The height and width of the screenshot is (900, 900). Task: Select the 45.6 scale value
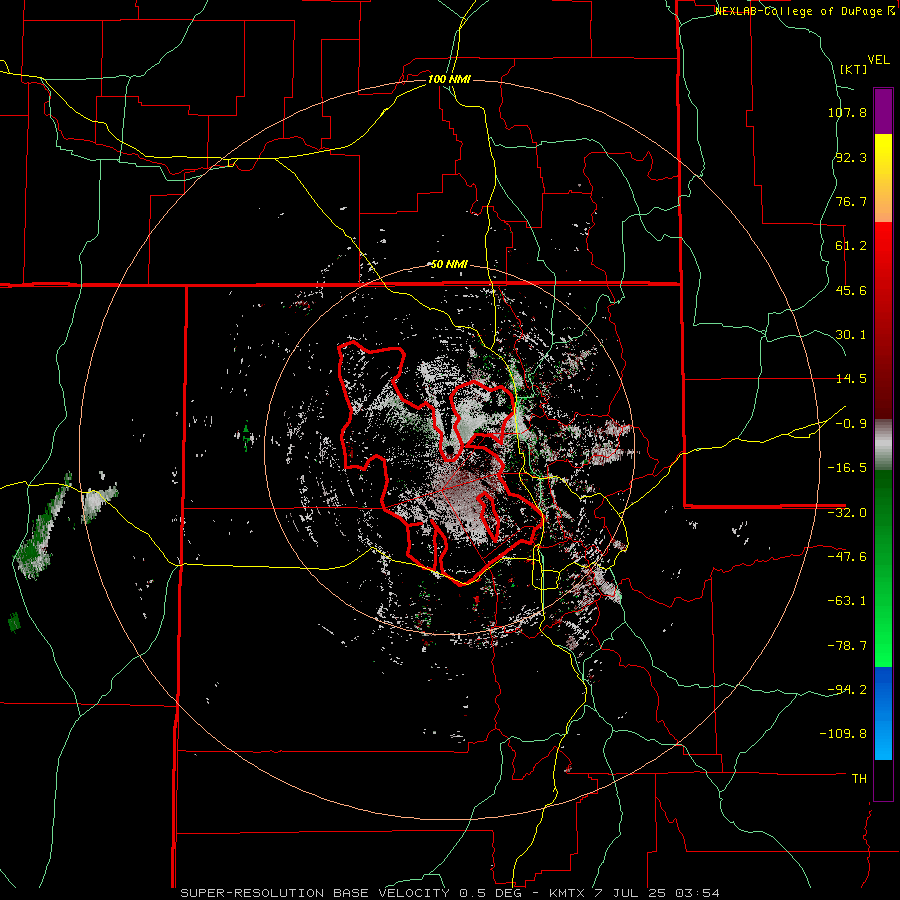tap(851, 290)
